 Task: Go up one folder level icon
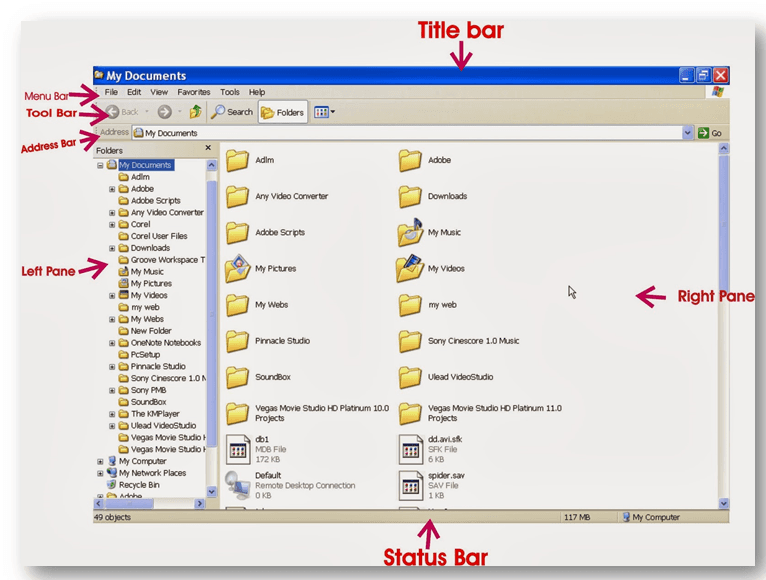(195, 112)
